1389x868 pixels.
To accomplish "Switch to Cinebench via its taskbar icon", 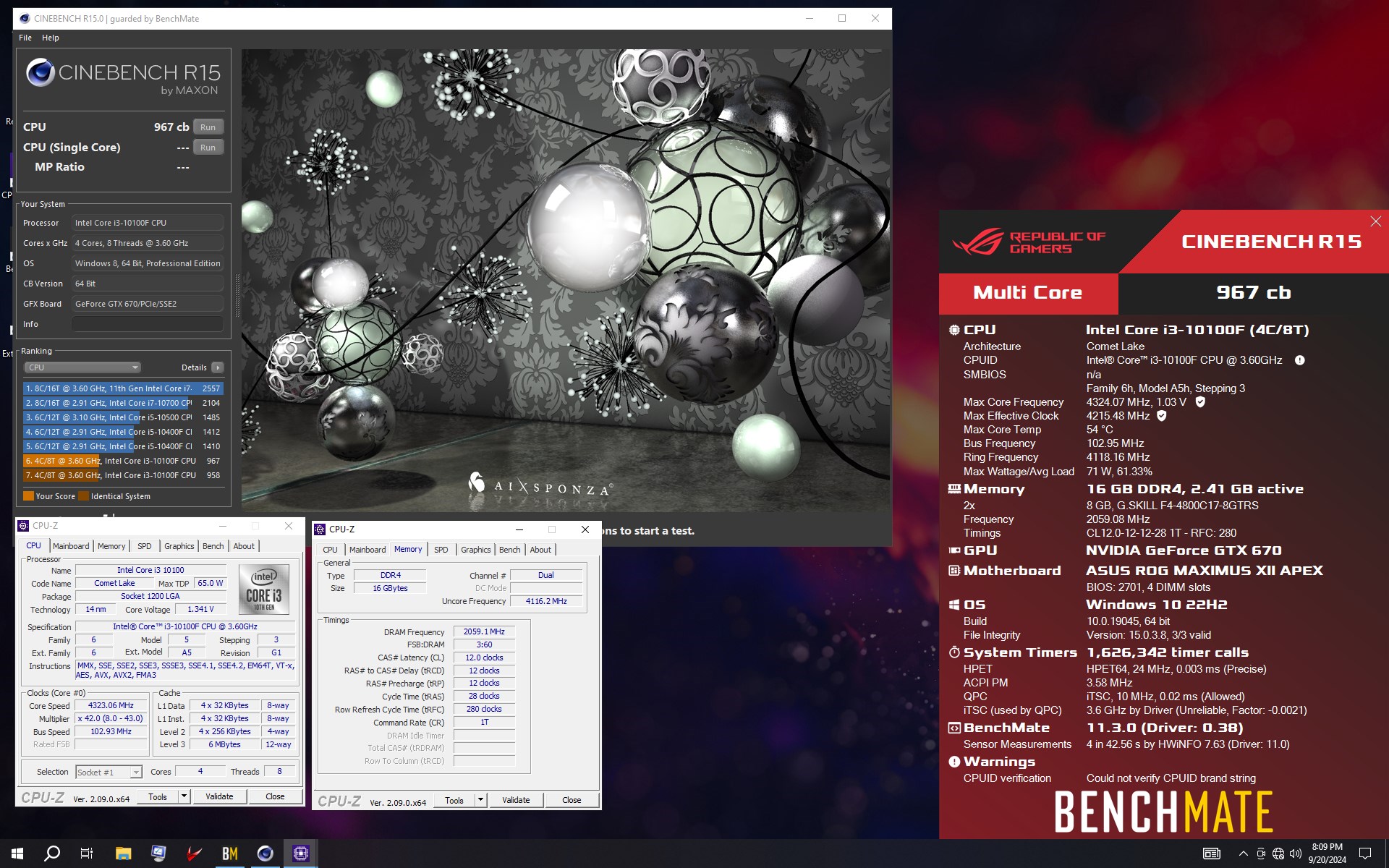I will click(x=266, y=854).
